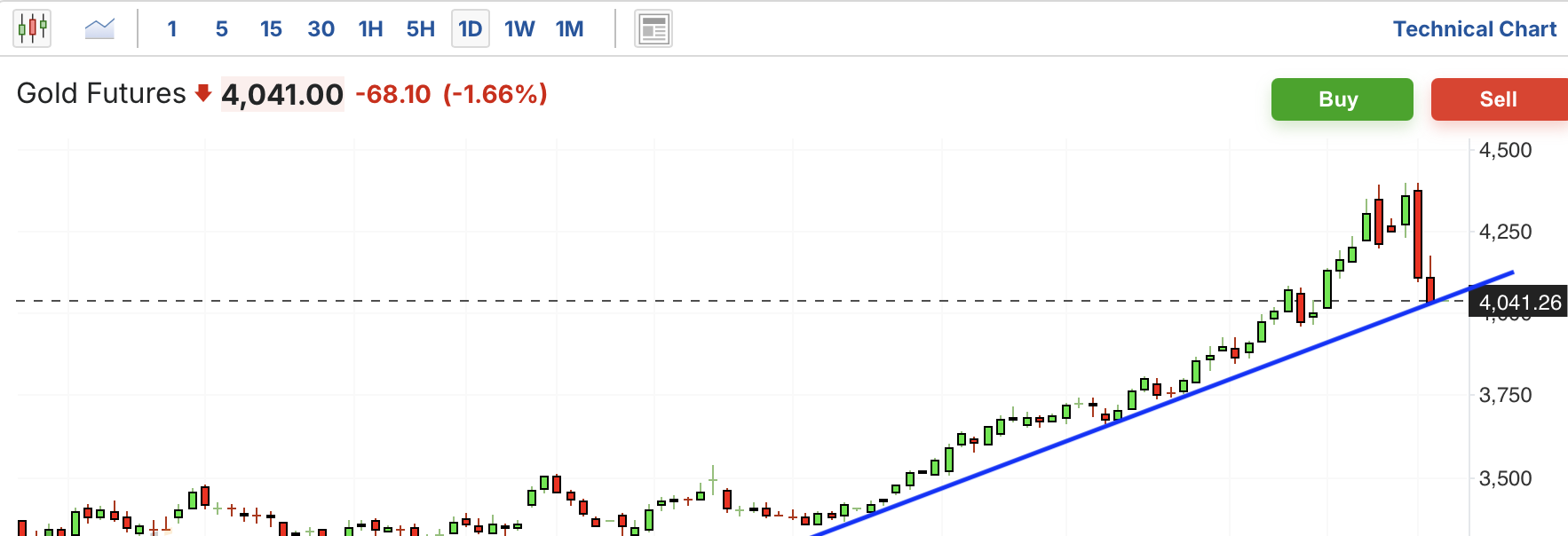This screenshot has width=1568, height=536.
Task: Click the green Buy button
Action: [1342, 99]
